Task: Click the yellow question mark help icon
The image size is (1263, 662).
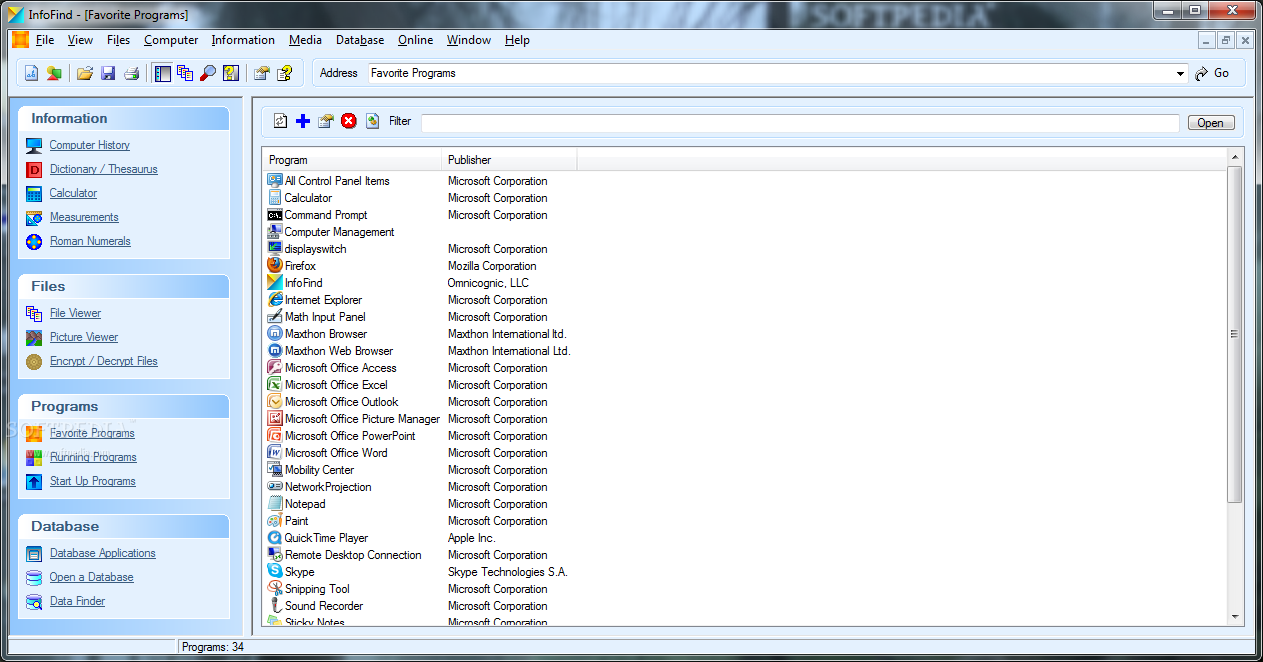Action: (231, 73)
